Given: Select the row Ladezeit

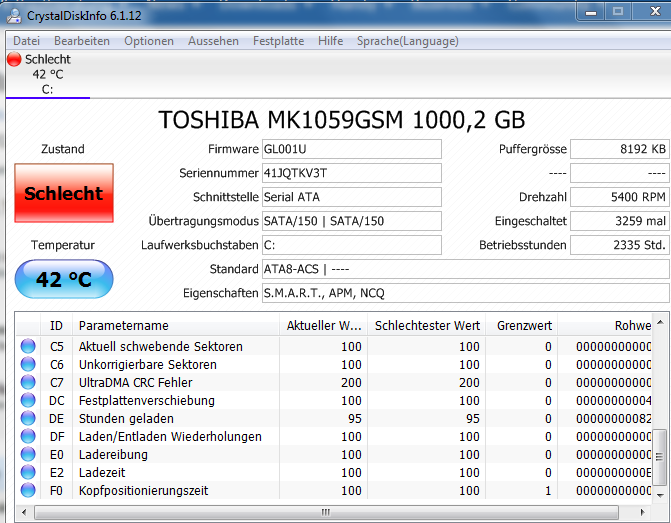Looking at the screenshot, I should point(334,472).
